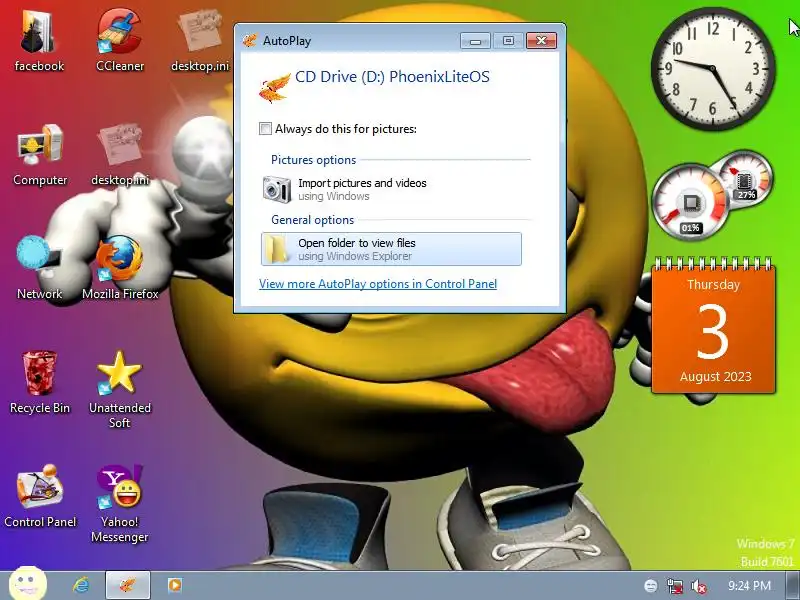Click the calendar gadget showing Thursday 3
The width and height of the screenshot is (800, 600).
point(713,327)
